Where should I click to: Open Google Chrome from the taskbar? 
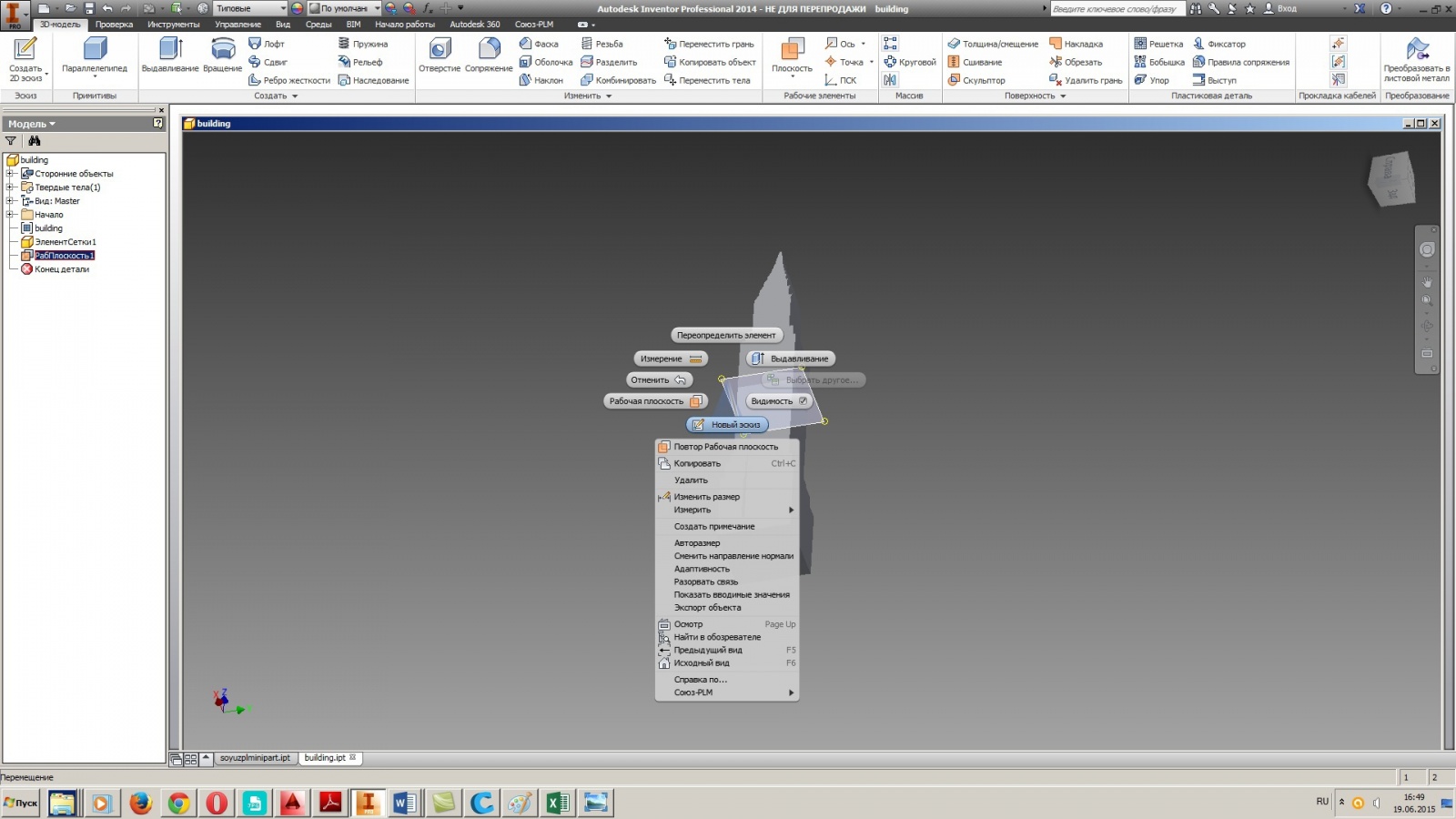tap(178, 803)
